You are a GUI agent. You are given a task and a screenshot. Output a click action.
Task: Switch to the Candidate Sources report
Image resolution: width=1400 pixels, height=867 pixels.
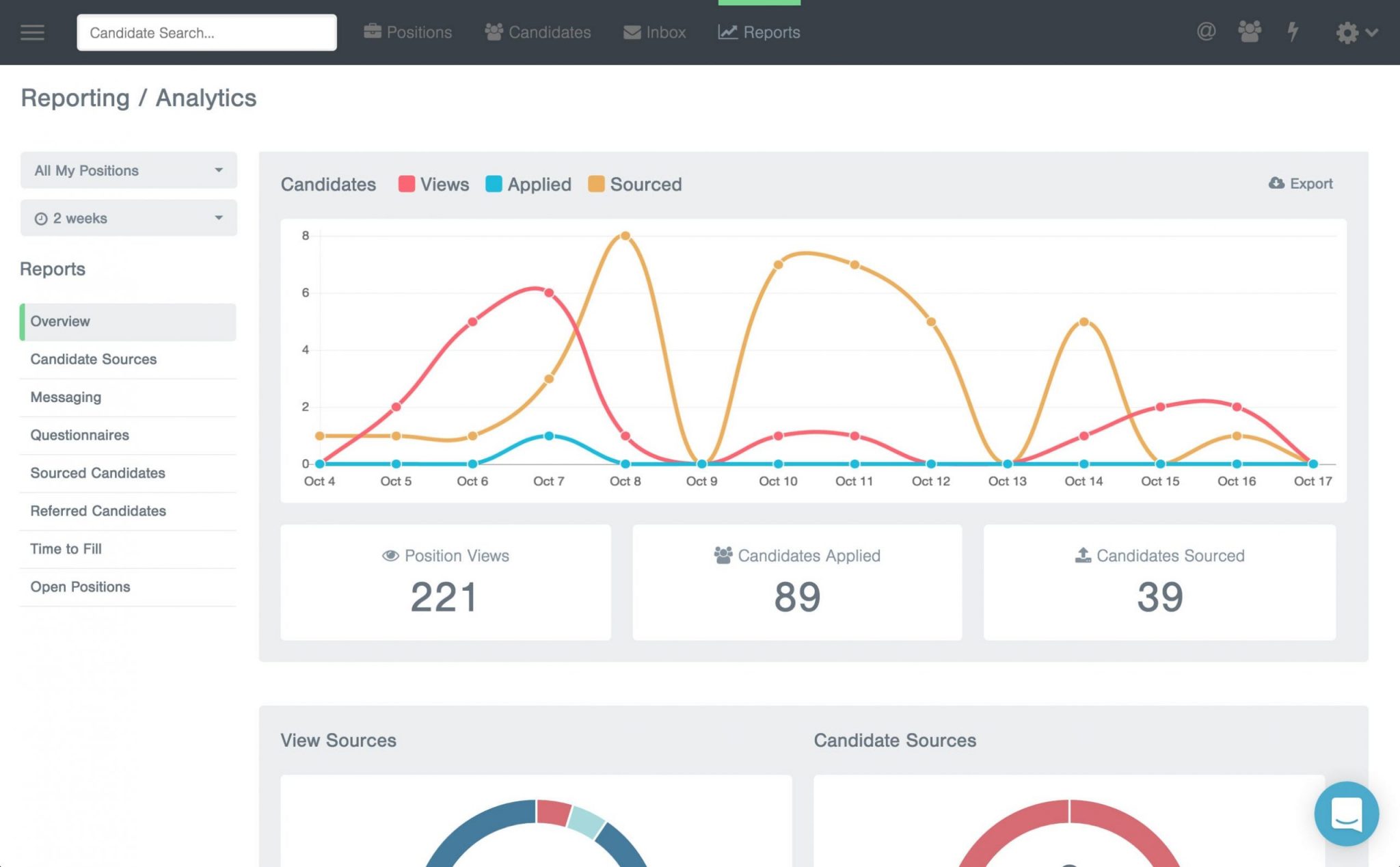tap(94, 359)
